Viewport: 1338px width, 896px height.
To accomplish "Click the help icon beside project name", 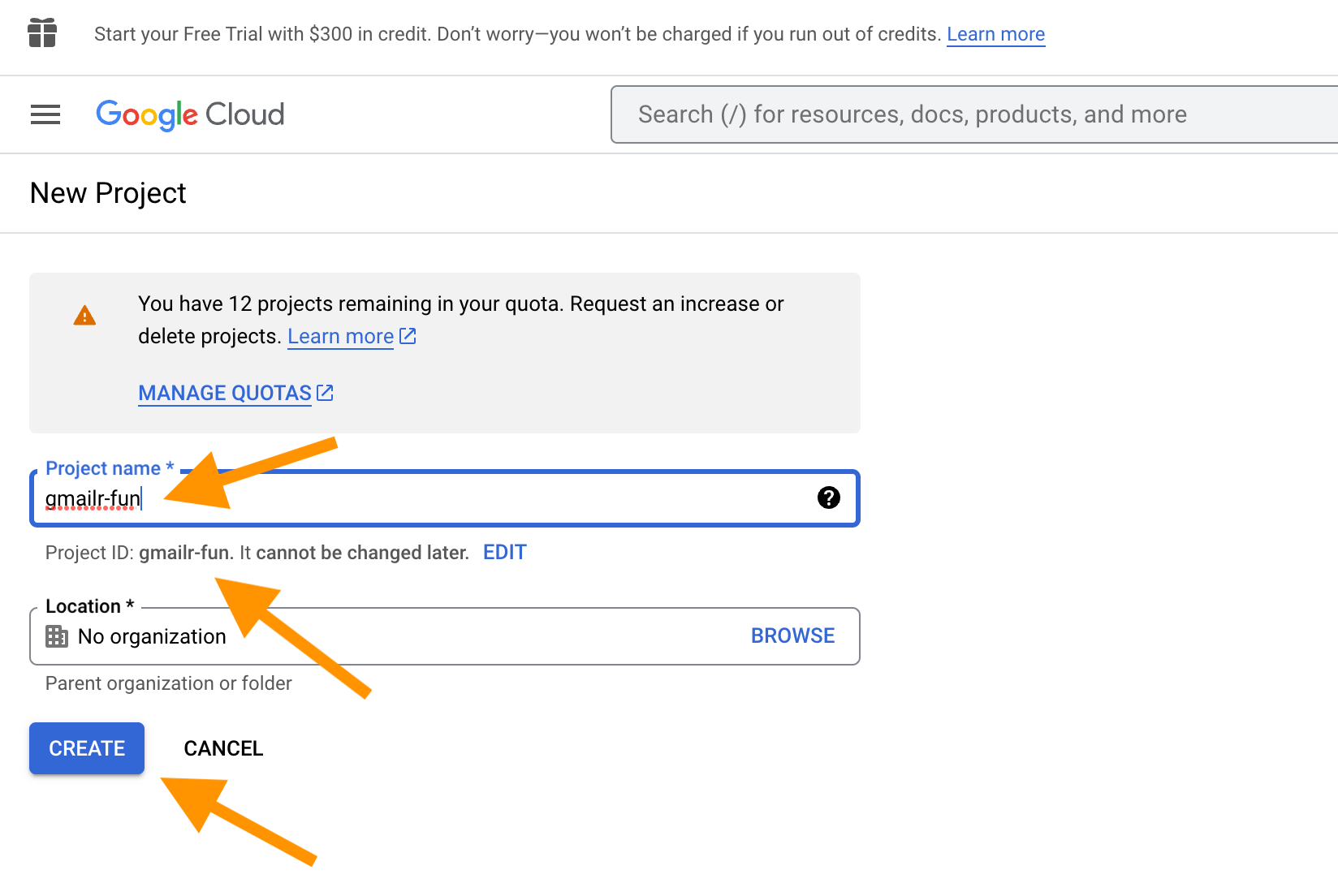I will (x=828, y=498).
